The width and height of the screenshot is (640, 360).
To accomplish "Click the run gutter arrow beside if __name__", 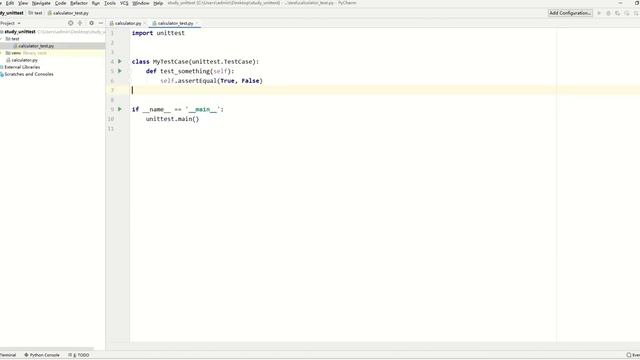I will (x=120, y=109).
